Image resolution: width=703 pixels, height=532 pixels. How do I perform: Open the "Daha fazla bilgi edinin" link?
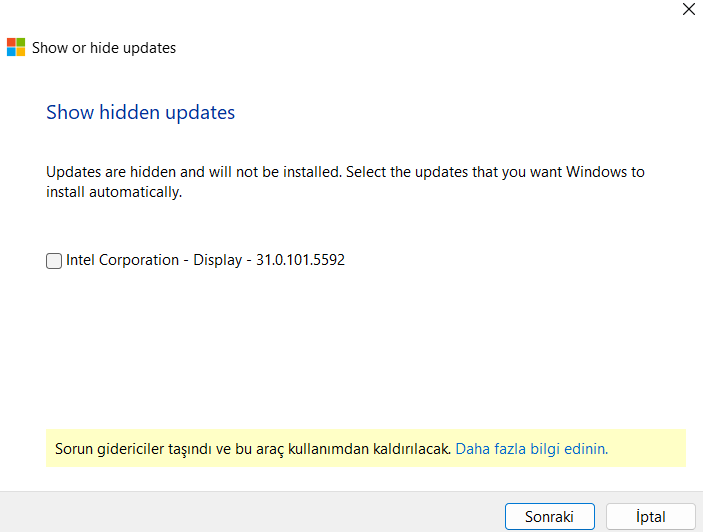531,449
